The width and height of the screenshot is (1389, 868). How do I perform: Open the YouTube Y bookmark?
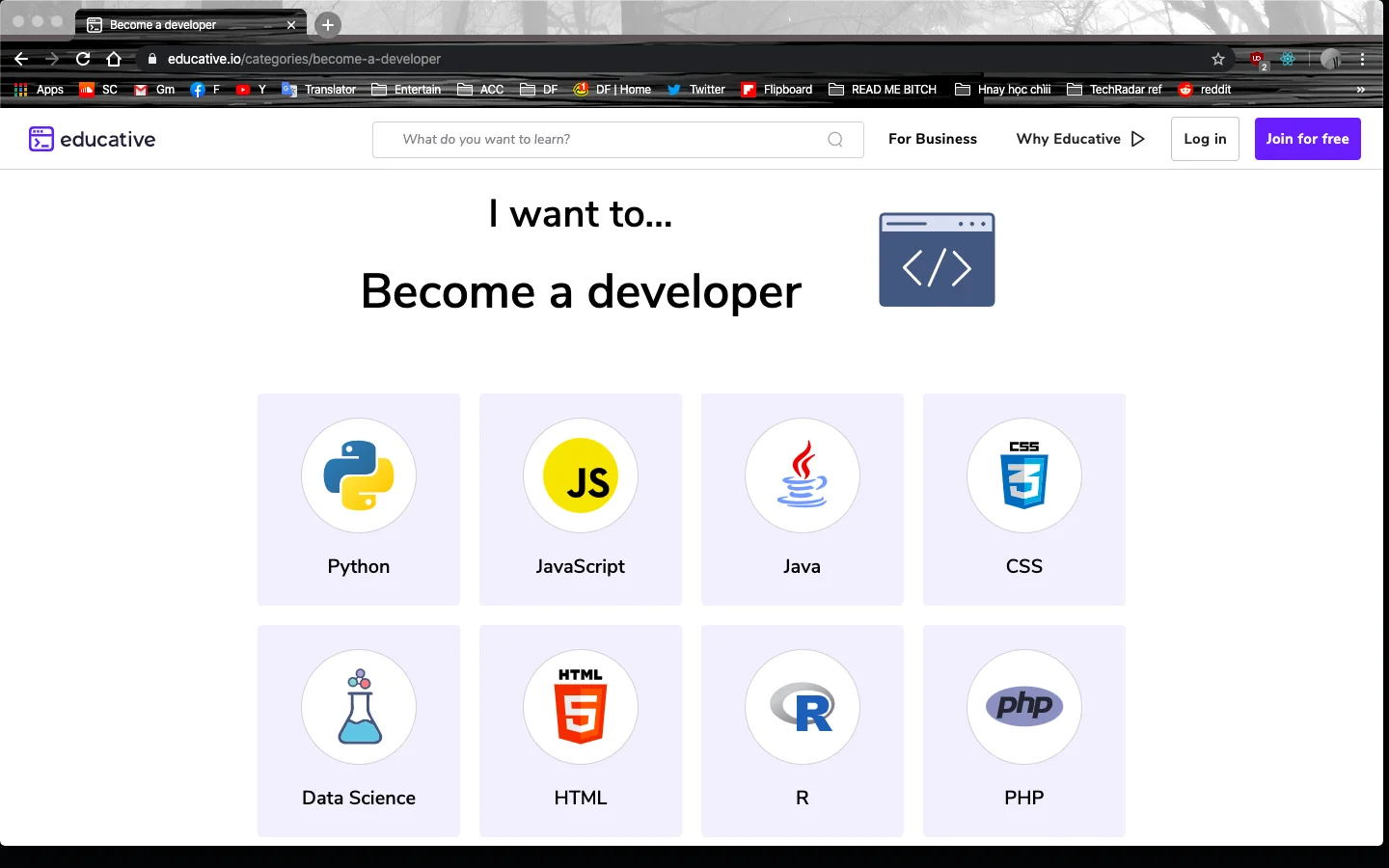click(251, 90)
